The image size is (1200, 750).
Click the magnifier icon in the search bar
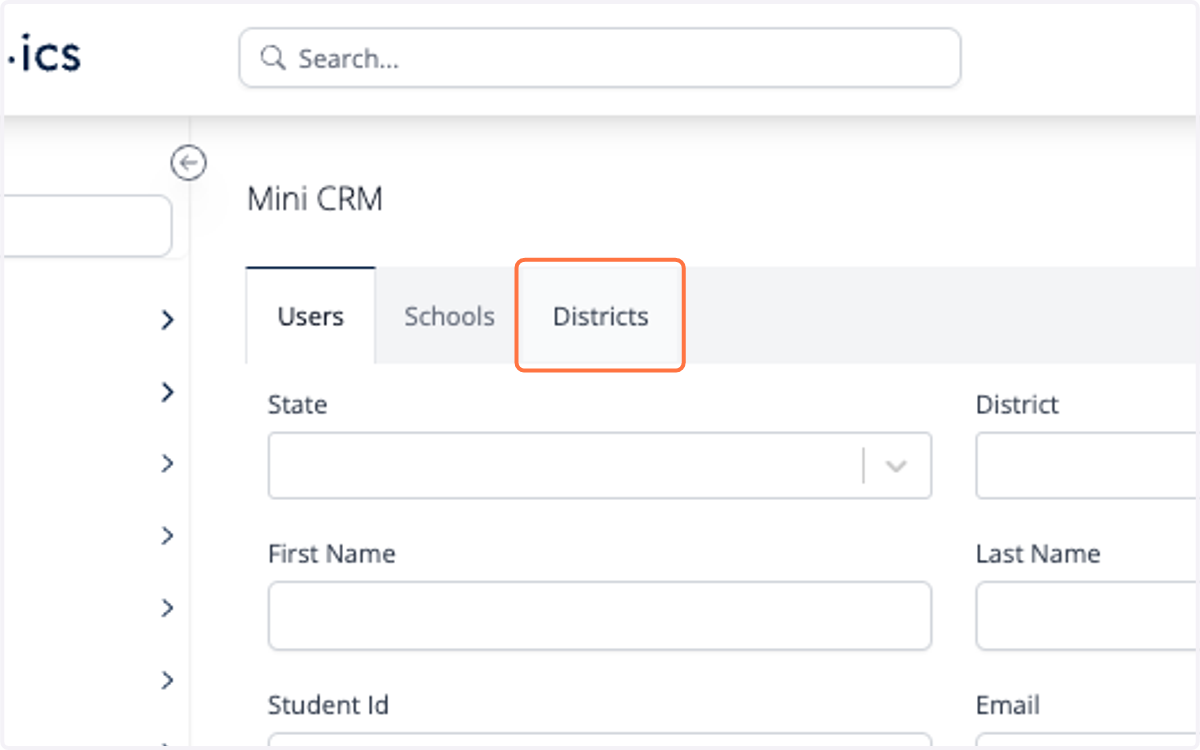click(x=273, y=58)
